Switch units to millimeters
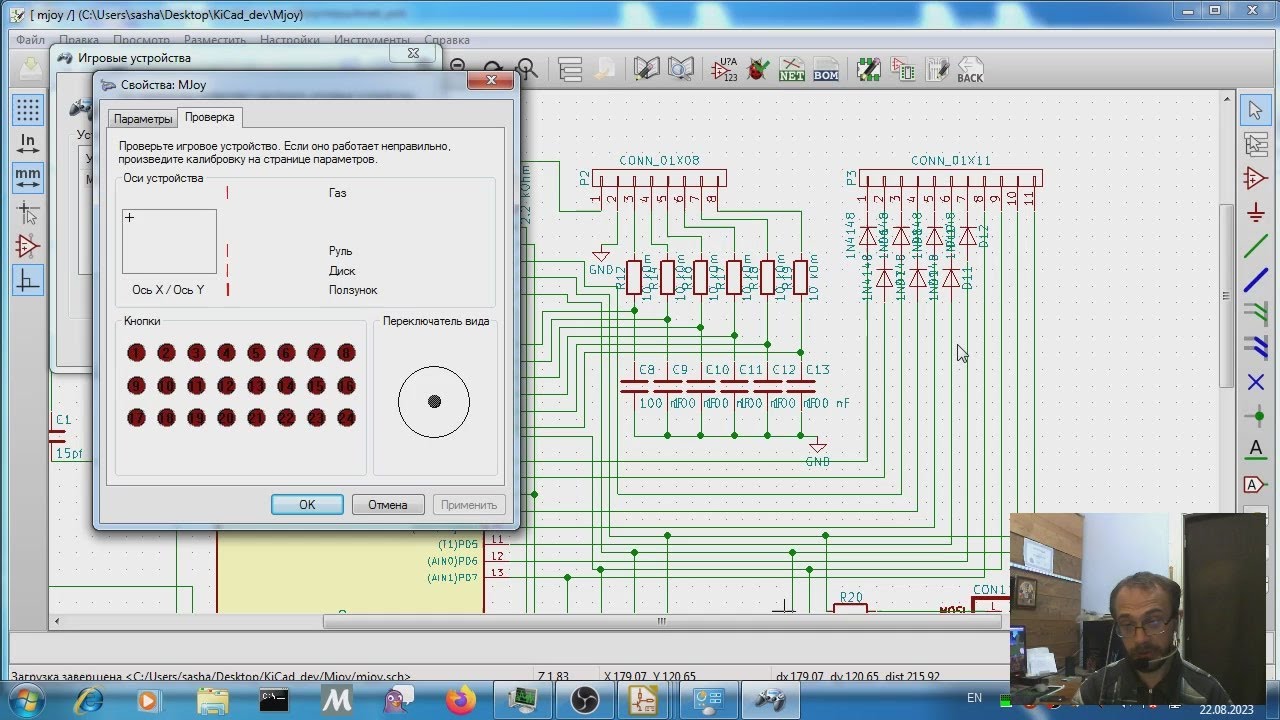 [x=28, y=178]
